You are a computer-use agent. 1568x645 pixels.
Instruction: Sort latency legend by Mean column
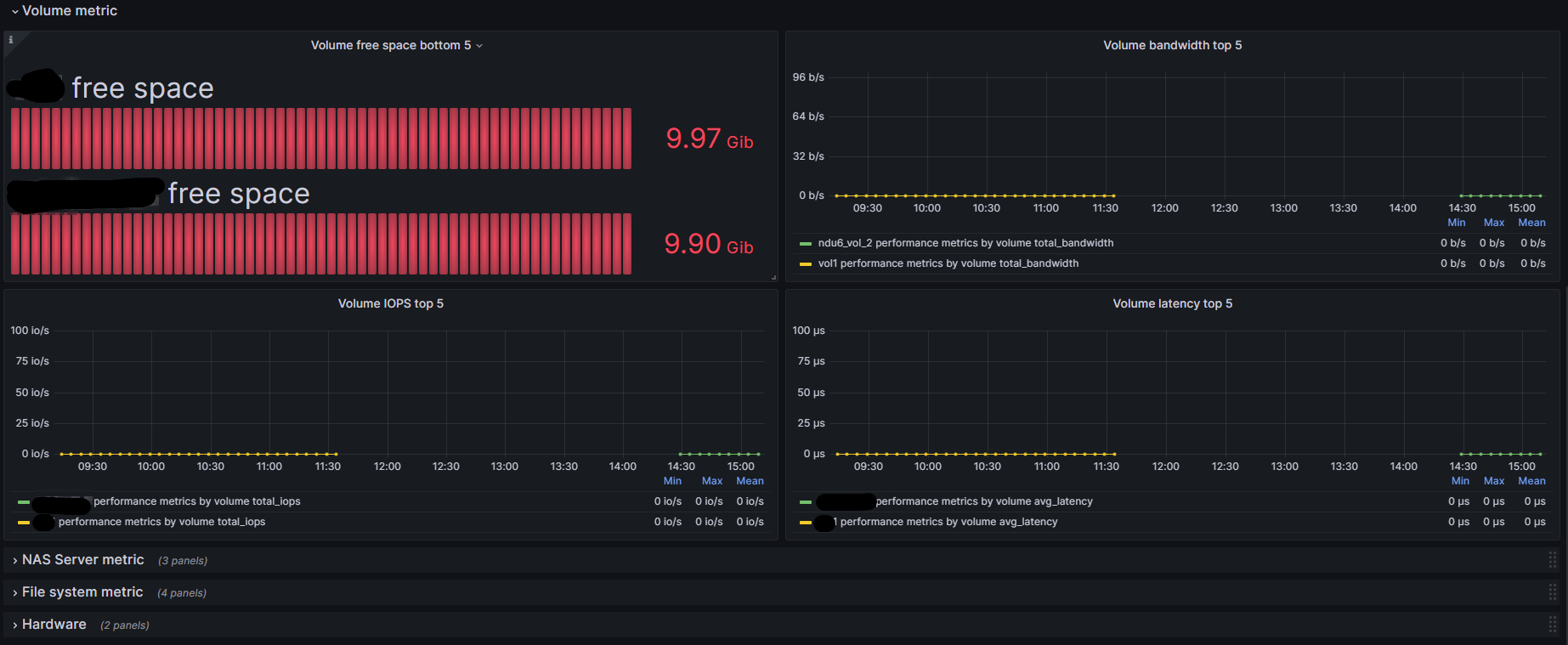(1531, 481)
